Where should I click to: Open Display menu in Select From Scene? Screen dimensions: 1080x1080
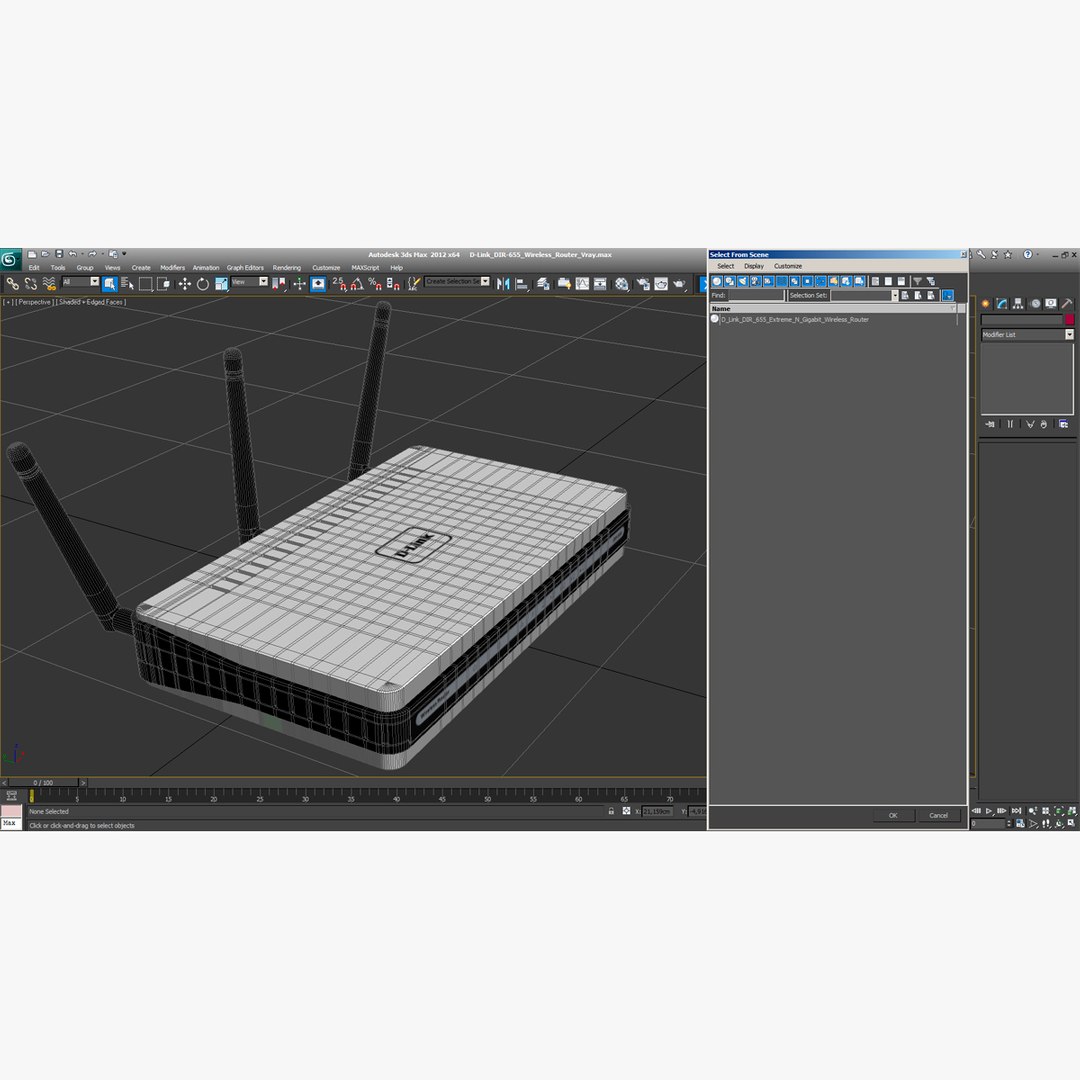(754, 266)
